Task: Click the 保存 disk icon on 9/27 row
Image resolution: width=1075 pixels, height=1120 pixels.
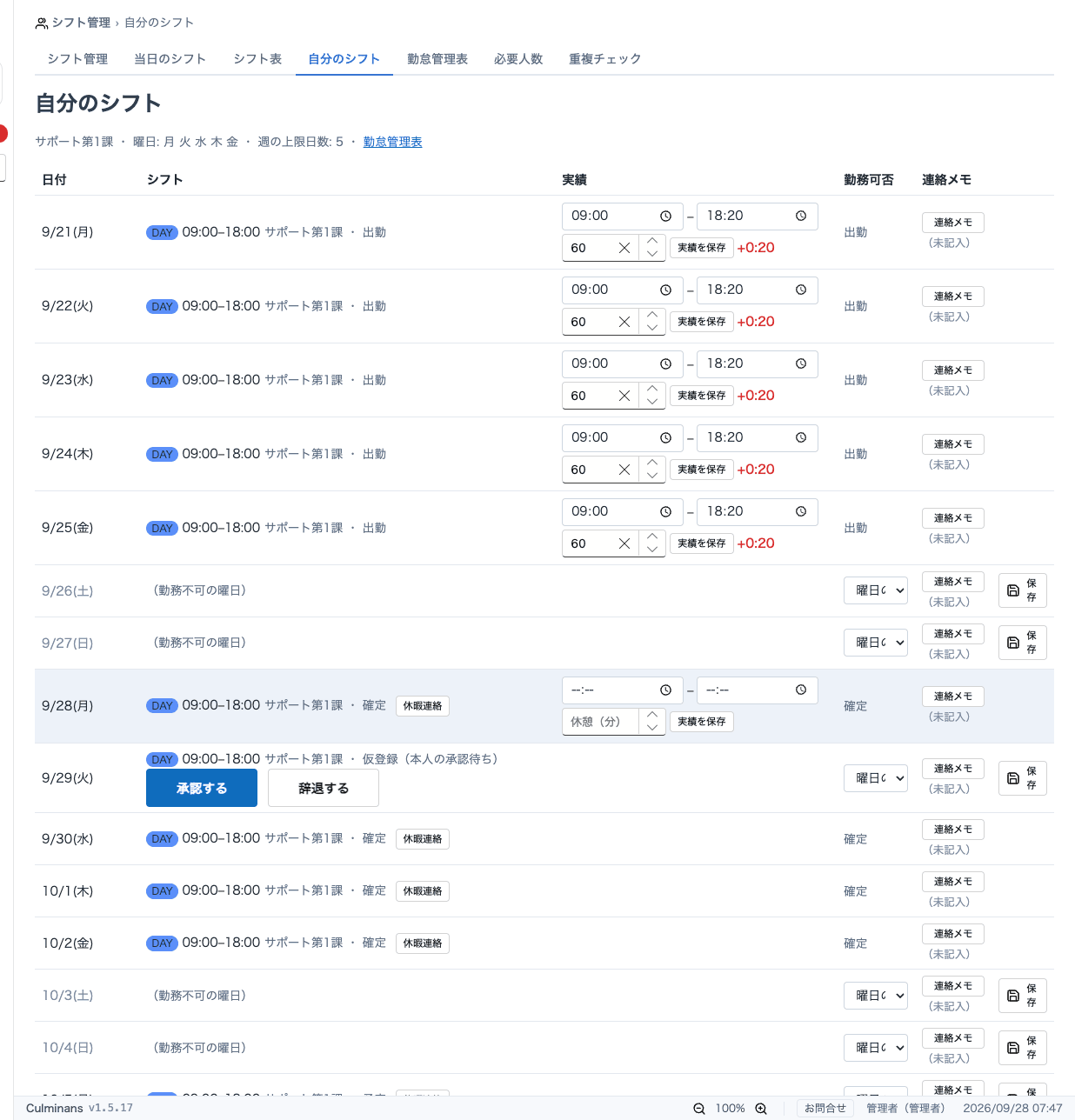Action: pyautogui.click(x=1013, y=643)
